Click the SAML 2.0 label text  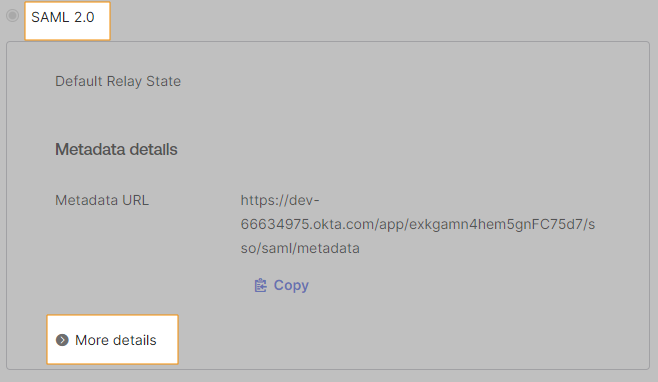coord(63,17)
